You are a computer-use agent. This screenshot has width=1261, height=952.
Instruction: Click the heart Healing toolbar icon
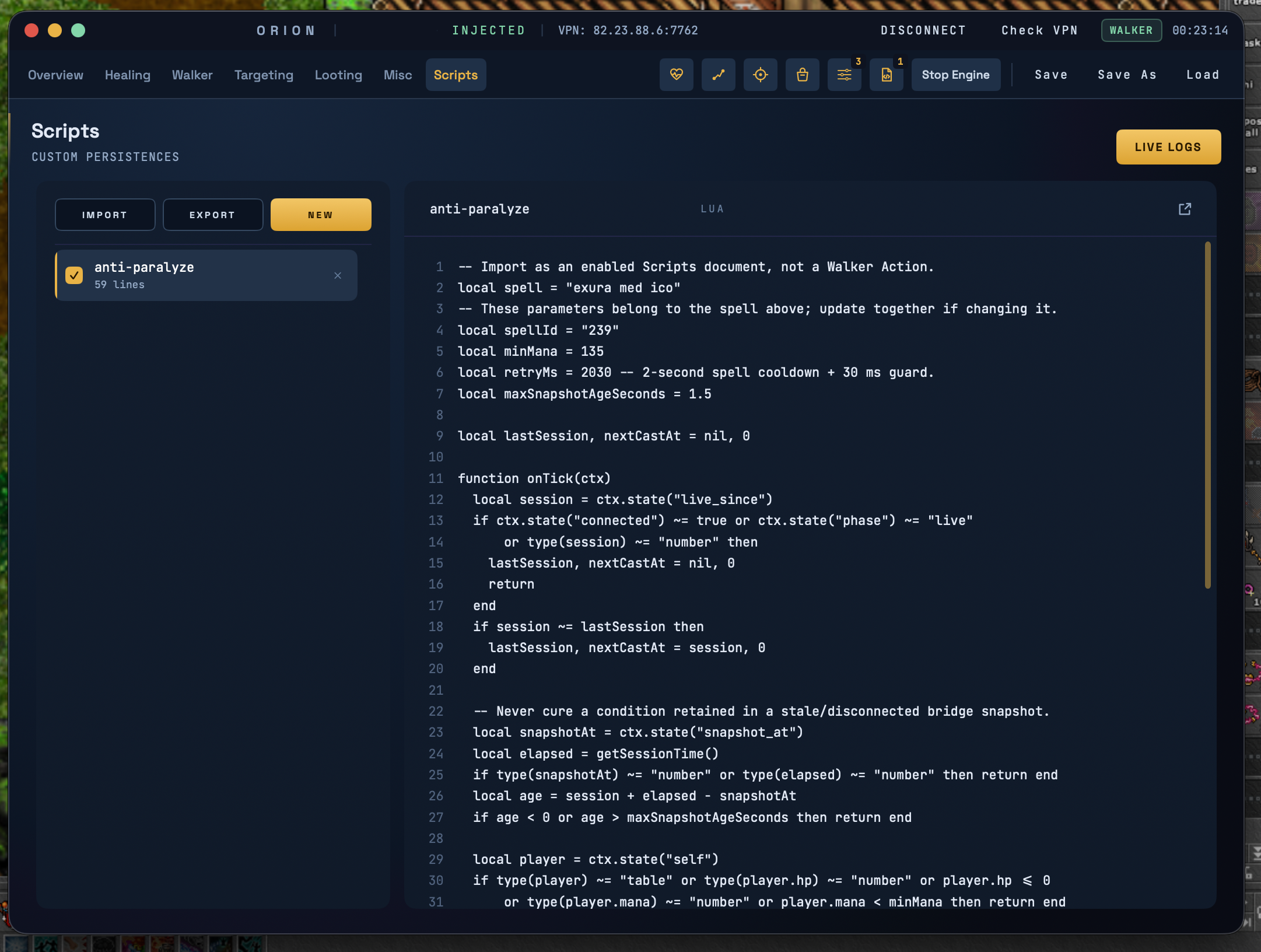coord(676,75)
